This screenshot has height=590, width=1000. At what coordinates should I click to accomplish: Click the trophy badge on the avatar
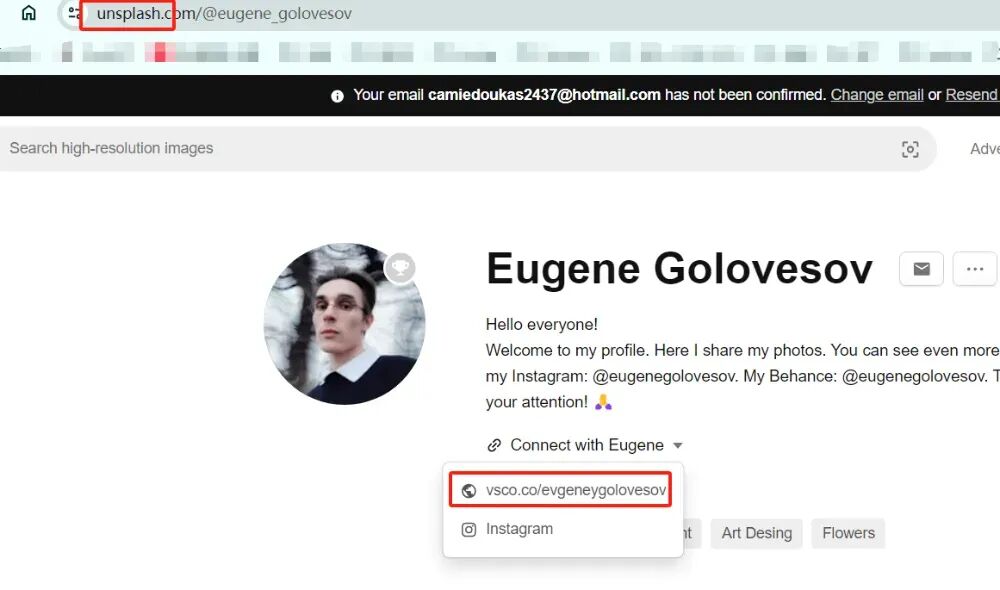coord(400,267)
